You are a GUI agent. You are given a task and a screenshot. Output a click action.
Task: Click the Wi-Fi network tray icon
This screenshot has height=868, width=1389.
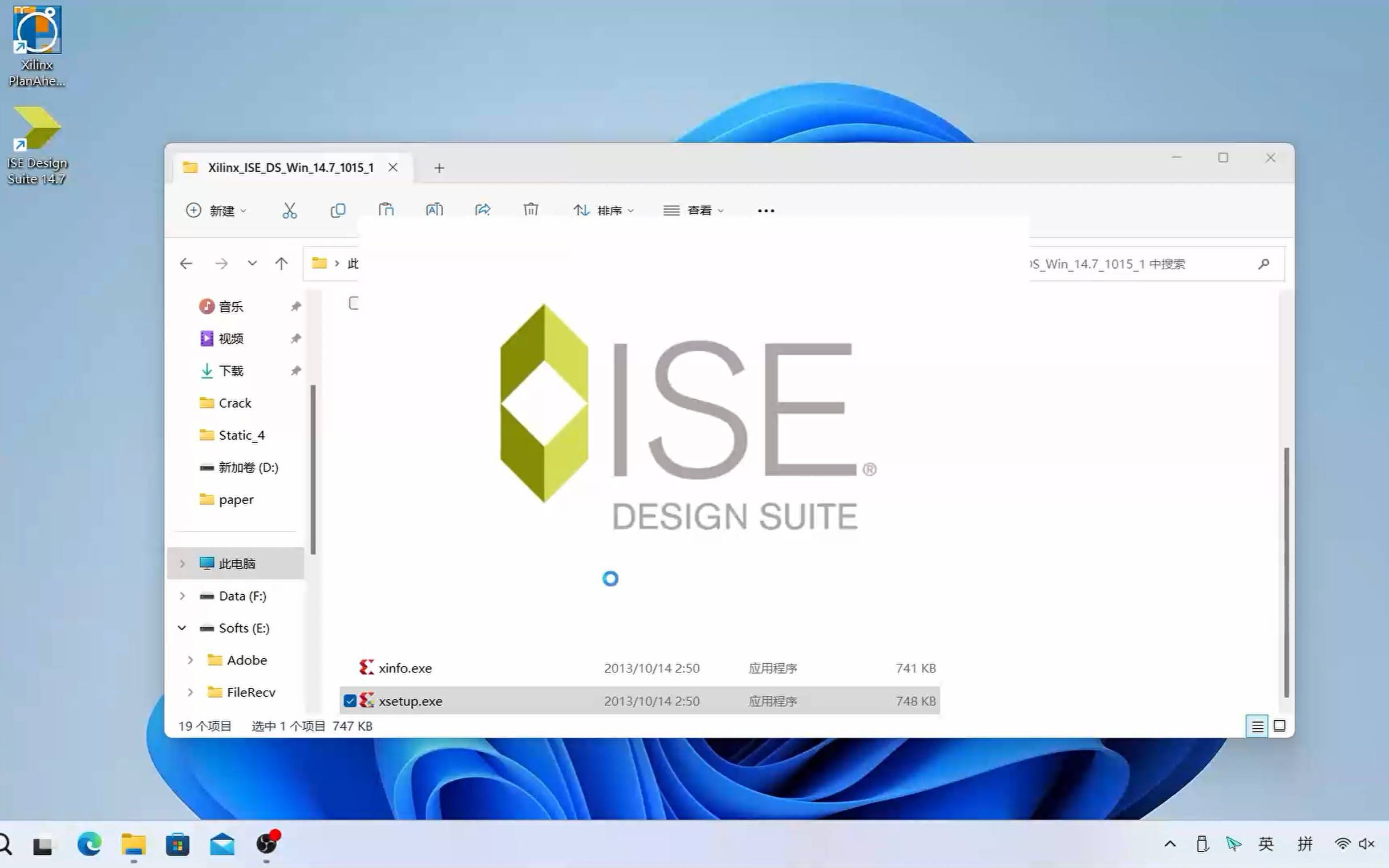[1342, 843]
